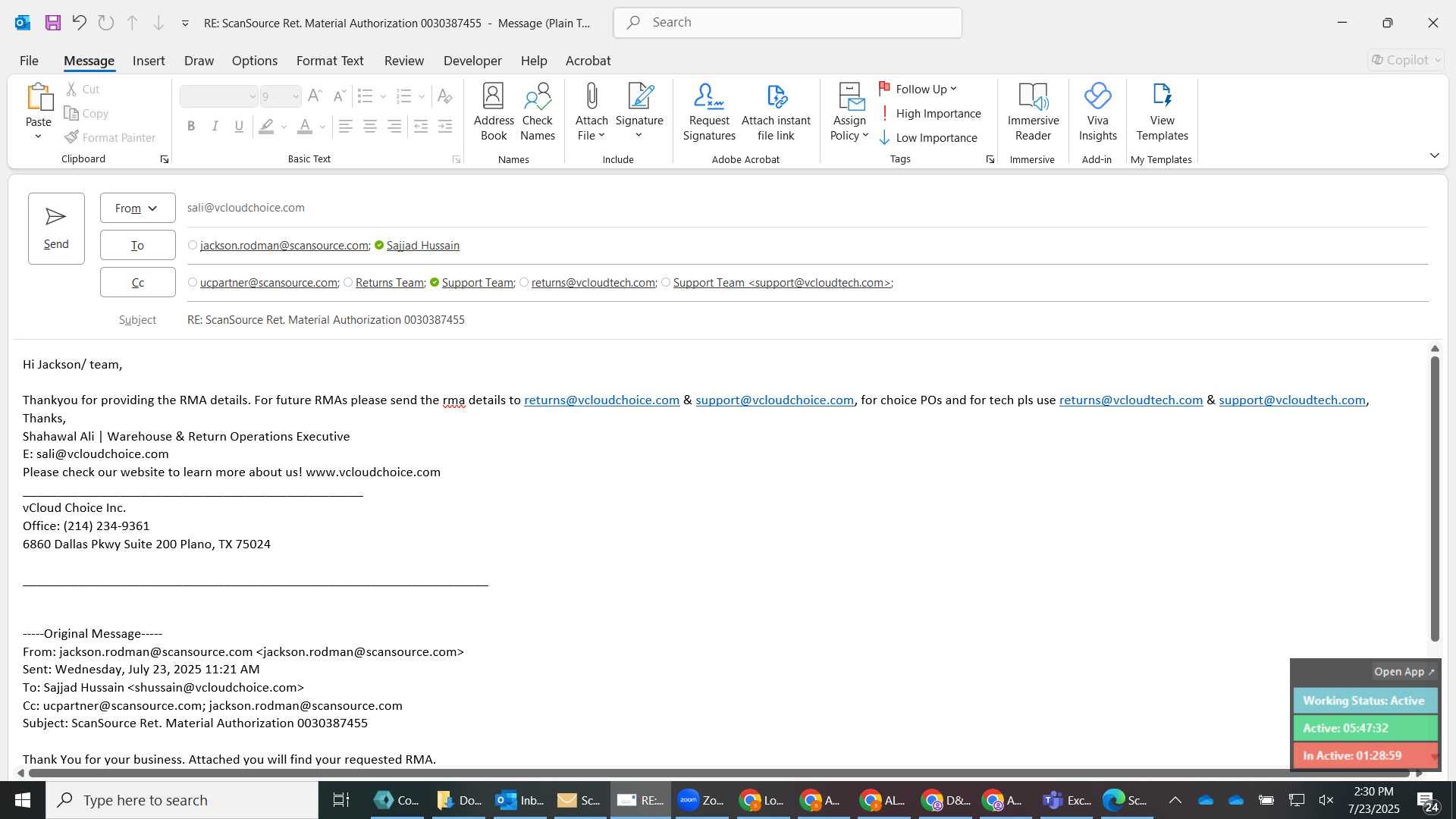Open the File menu

tap(29, 61)
